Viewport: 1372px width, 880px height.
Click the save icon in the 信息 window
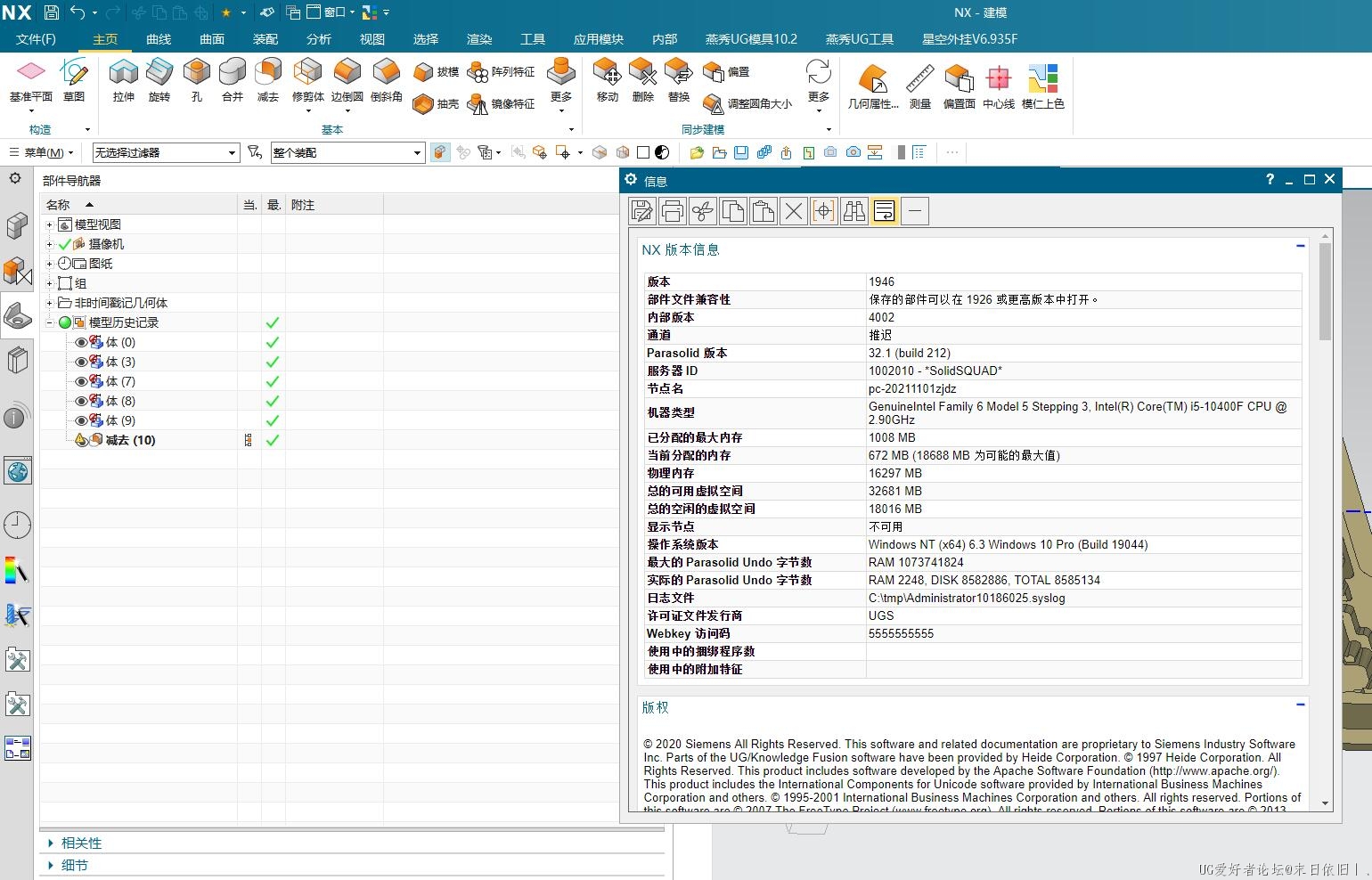642,211
